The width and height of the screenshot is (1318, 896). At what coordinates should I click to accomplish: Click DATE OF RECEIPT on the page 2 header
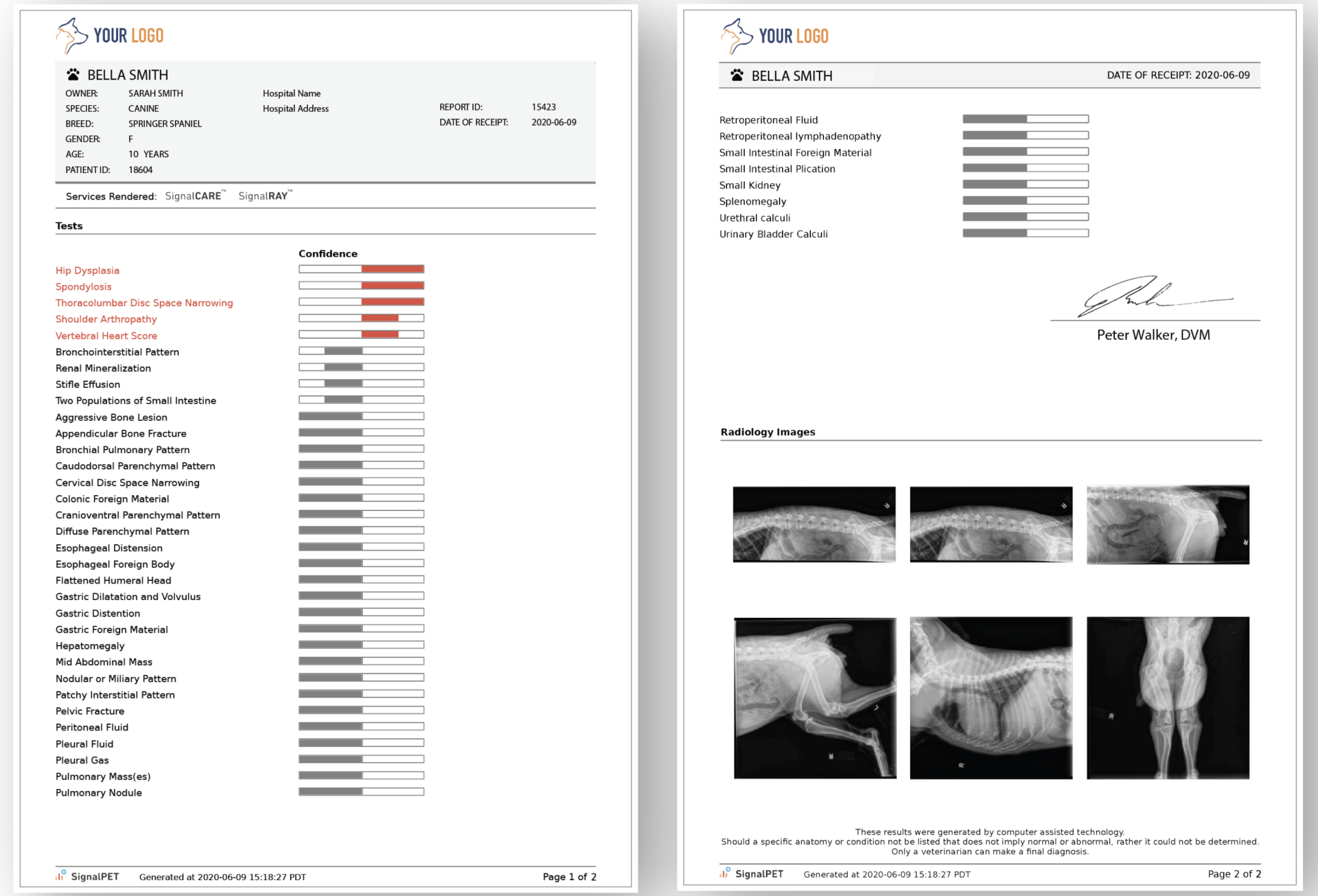[x=1178, y=75]
